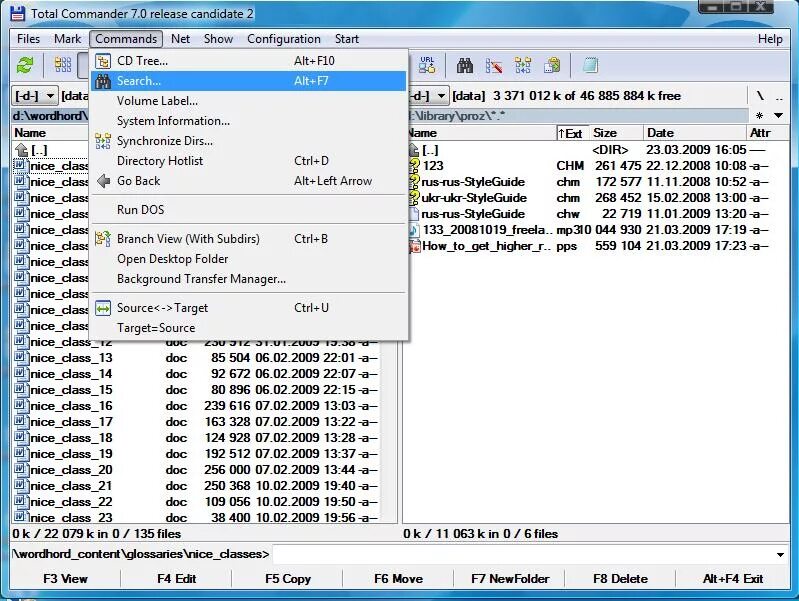The image size is (799, 601).
Task: Click the binoculars icon beside Search
Action: [103, 81]
